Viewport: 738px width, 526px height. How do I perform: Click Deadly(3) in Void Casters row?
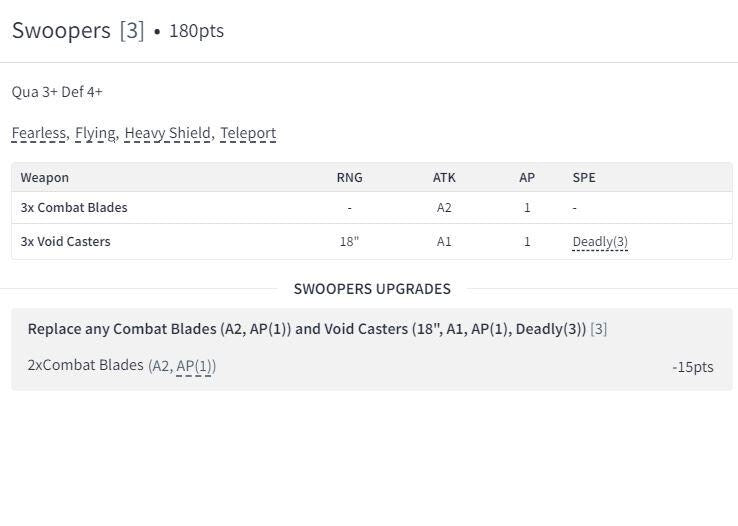pos(600,242)
